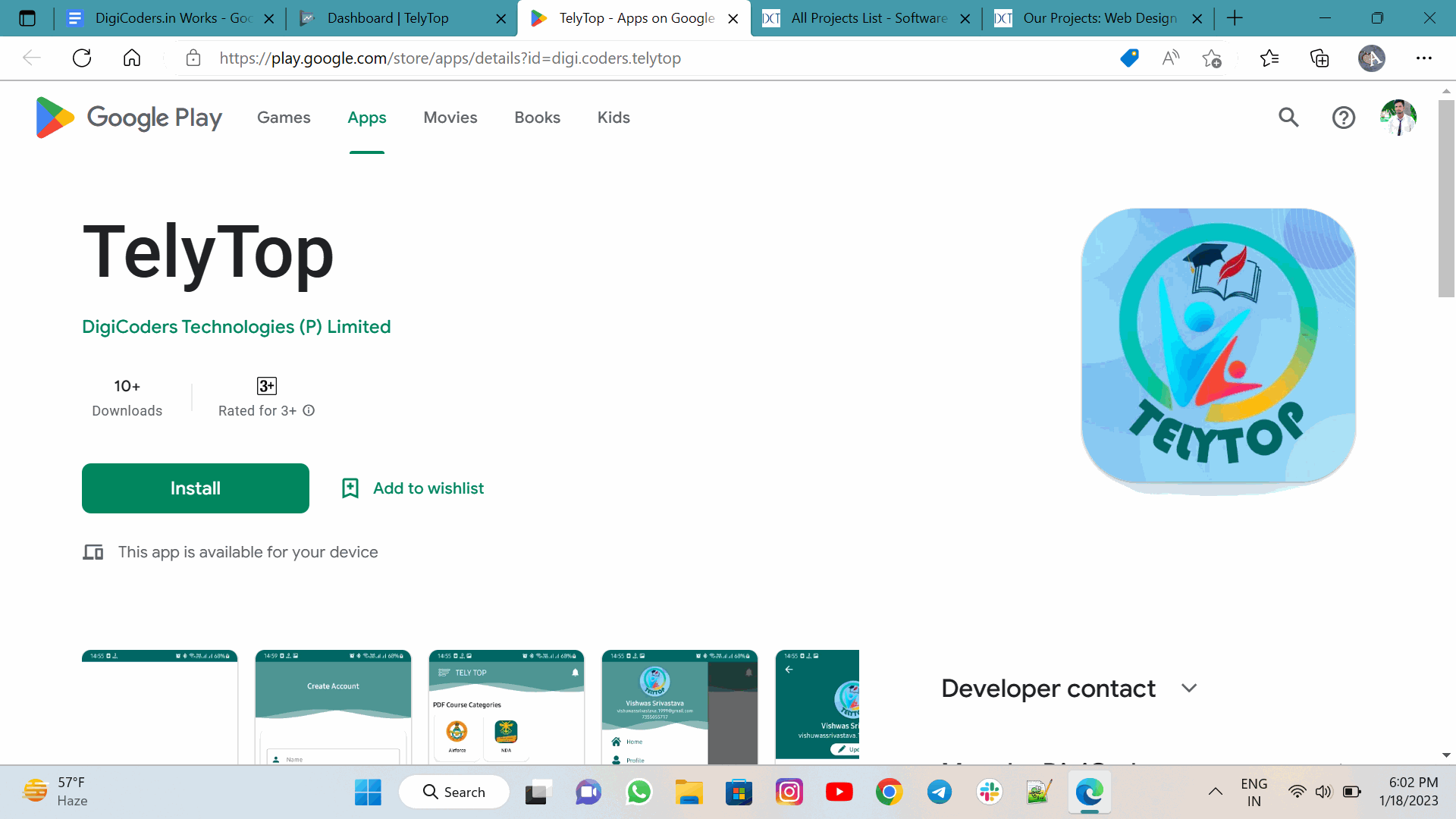The image size is (1456, 819).
Task: Add TelyTop to wishlist
Action: (413, 488)
